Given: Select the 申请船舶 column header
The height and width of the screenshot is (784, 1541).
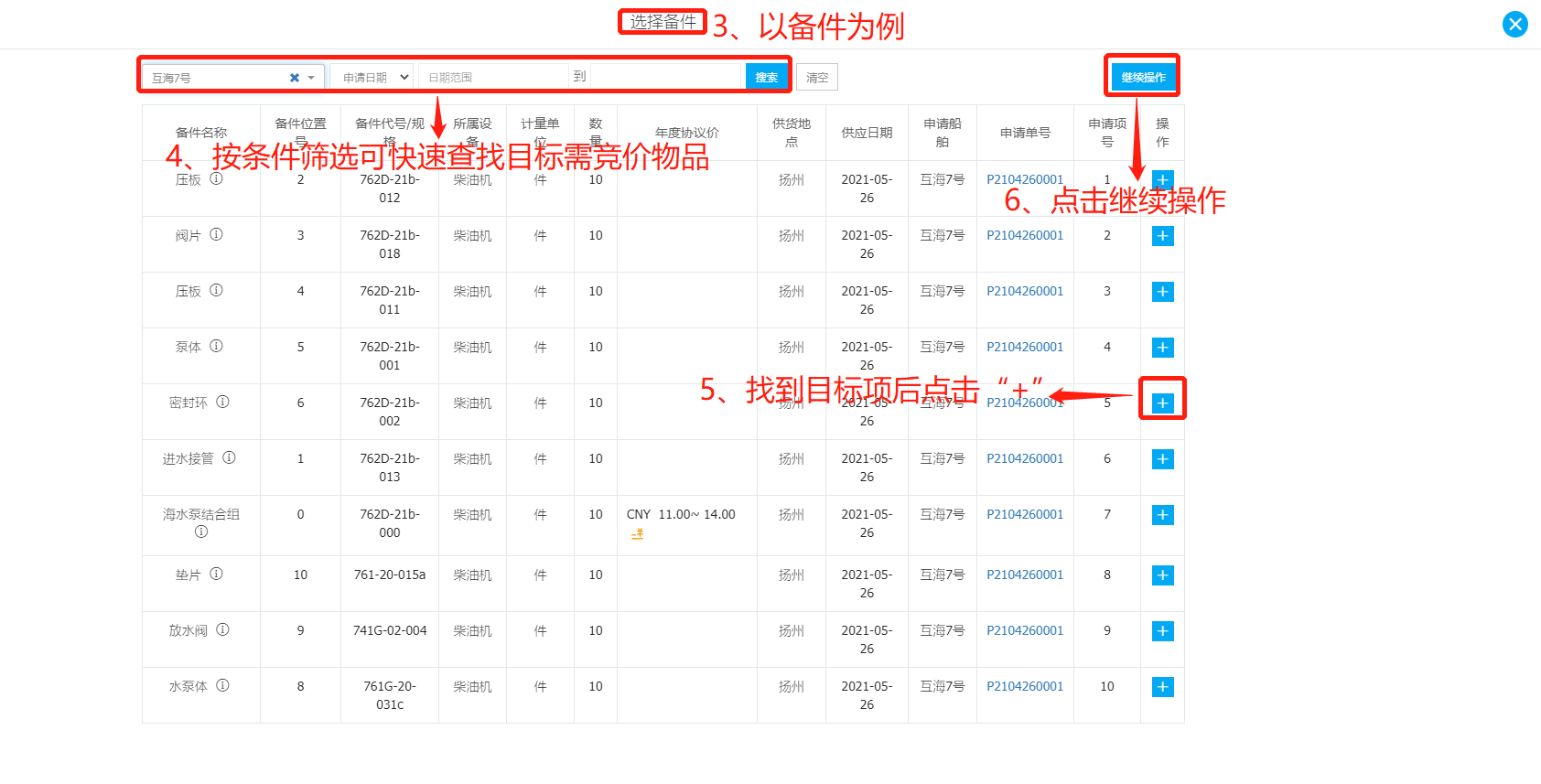Looking at the screenshot, I should 943,133.
